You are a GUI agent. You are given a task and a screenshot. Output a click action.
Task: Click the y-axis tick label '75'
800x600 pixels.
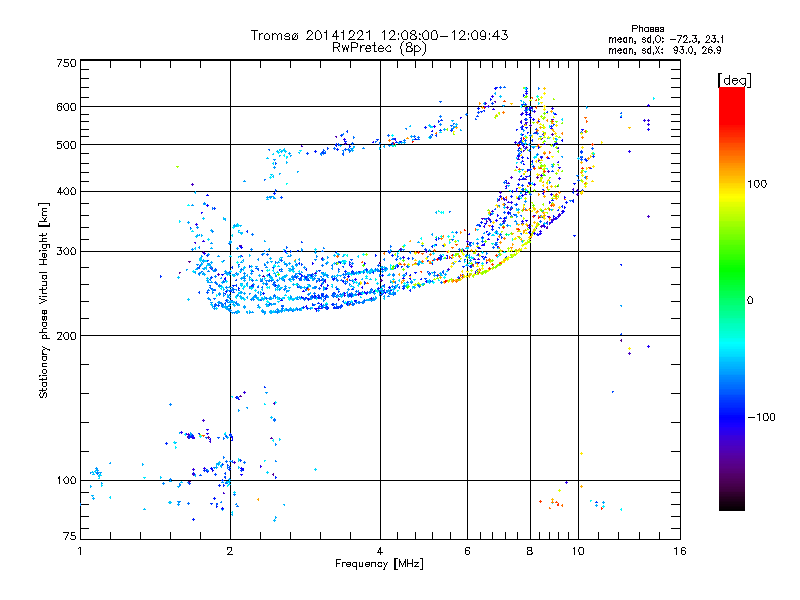click(69, 536)
